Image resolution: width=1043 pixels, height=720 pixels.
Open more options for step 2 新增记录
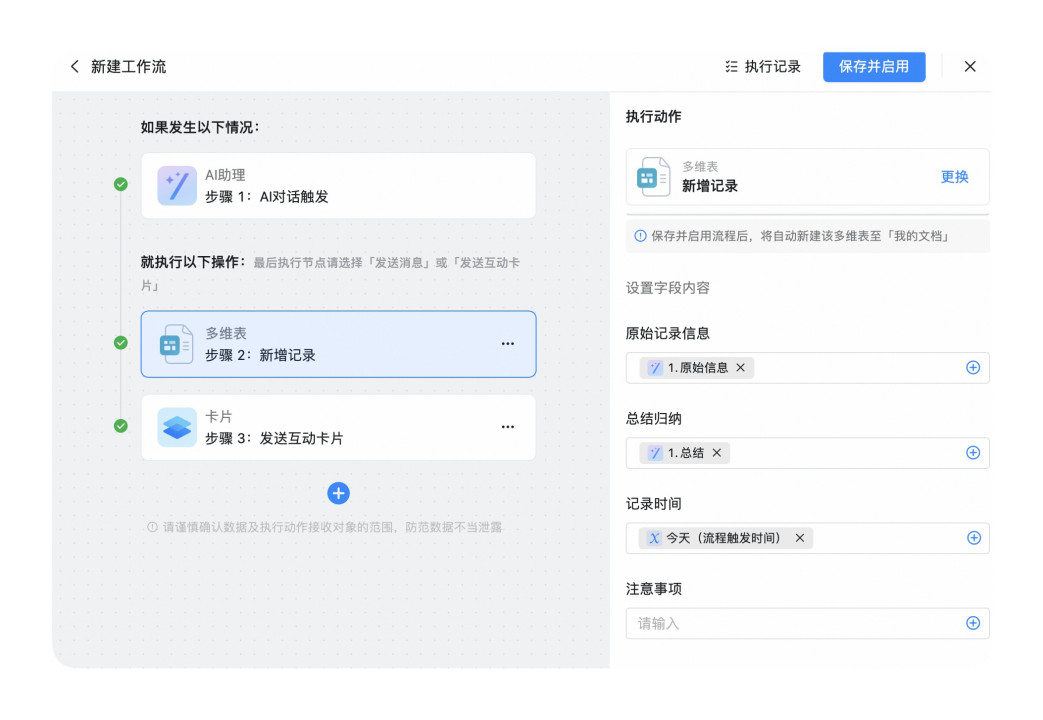508,344
